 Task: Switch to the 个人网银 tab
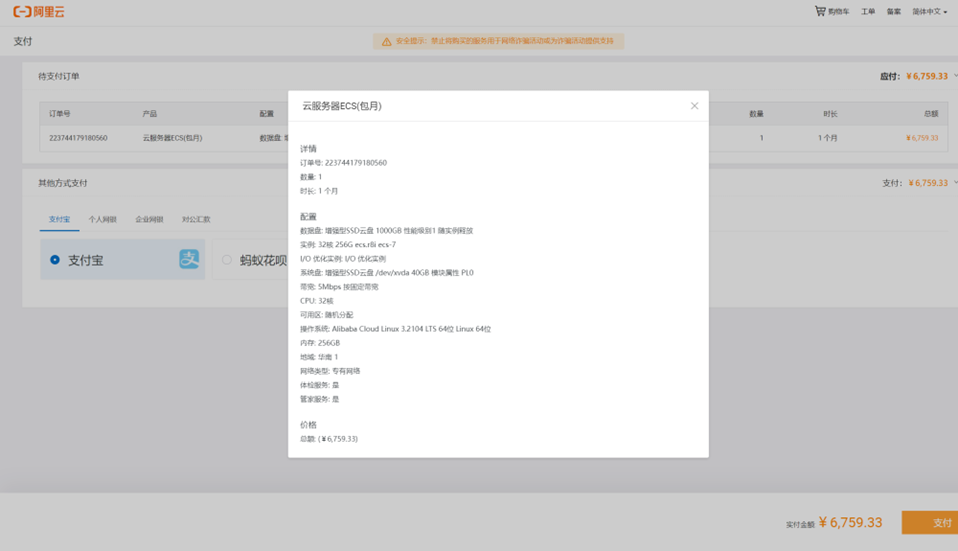click(x=103, y=219)
